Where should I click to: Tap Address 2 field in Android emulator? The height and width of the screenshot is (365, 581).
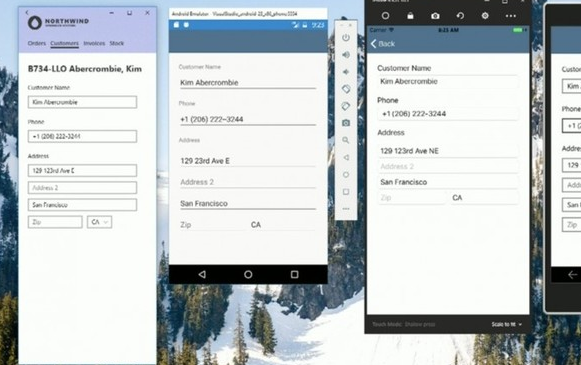(x=248, y=182)
